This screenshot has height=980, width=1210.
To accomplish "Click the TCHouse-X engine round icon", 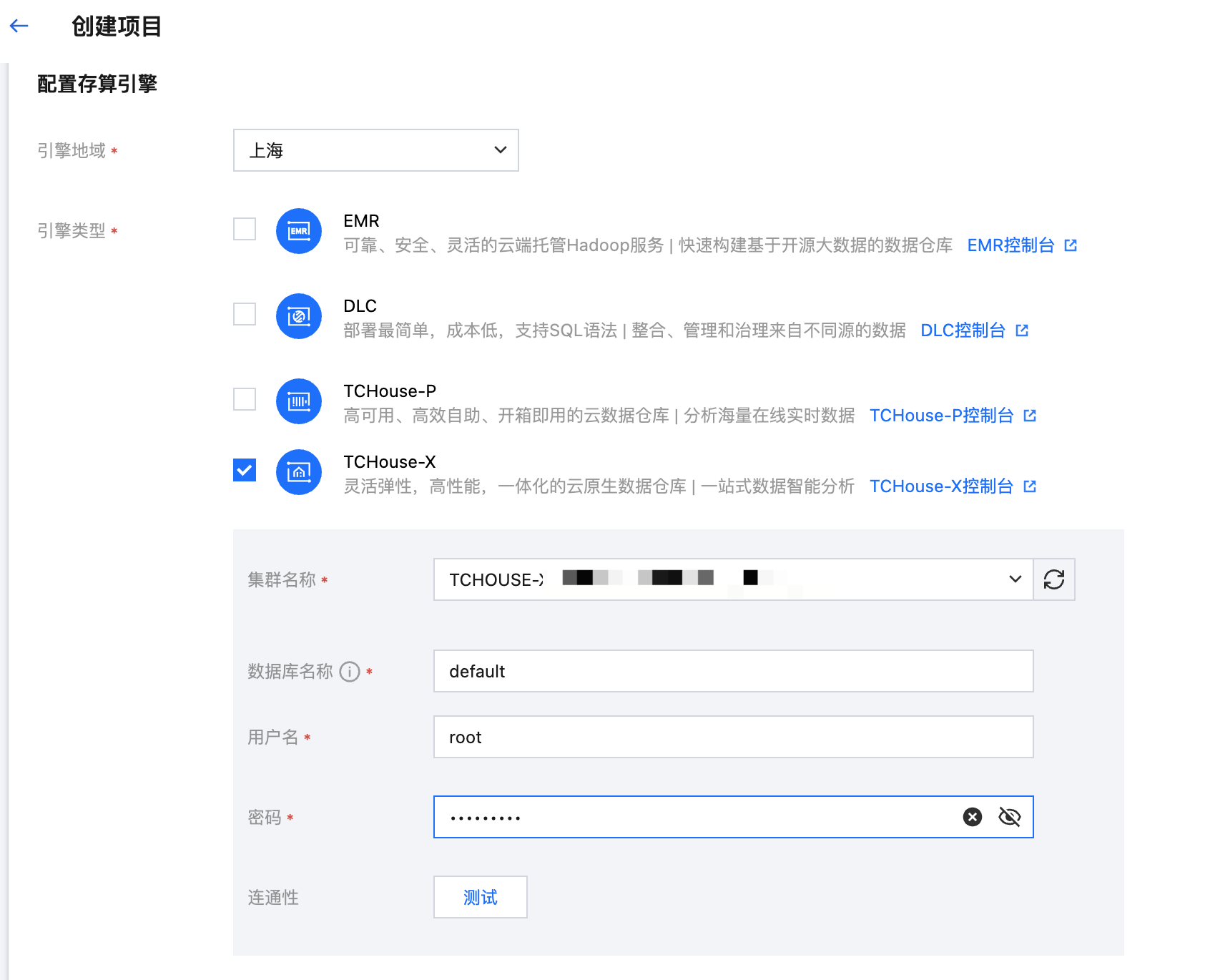I will [299, 472].
